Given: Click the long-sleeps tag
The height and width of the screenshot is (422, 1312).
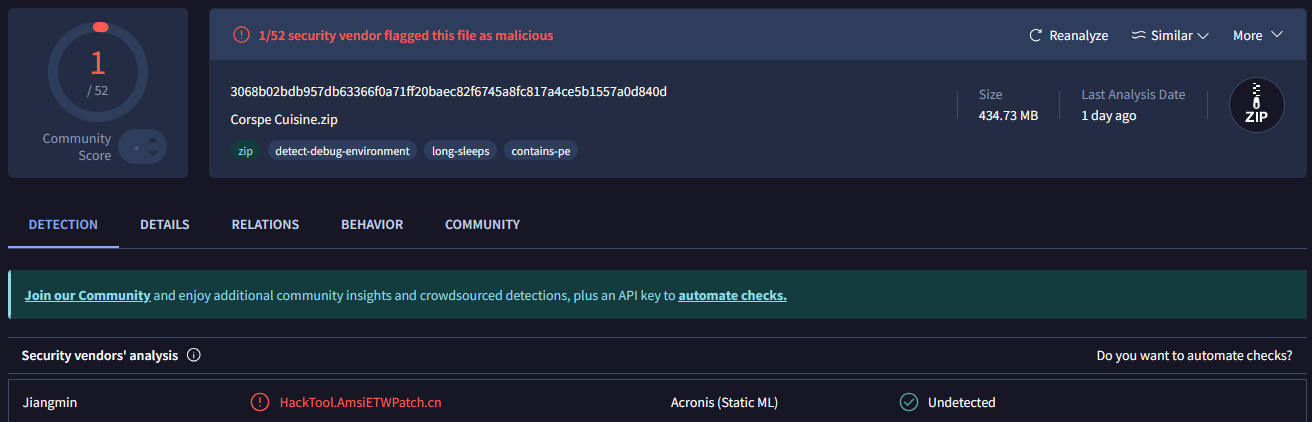Looking at the screenshot, I should point(460,151).
